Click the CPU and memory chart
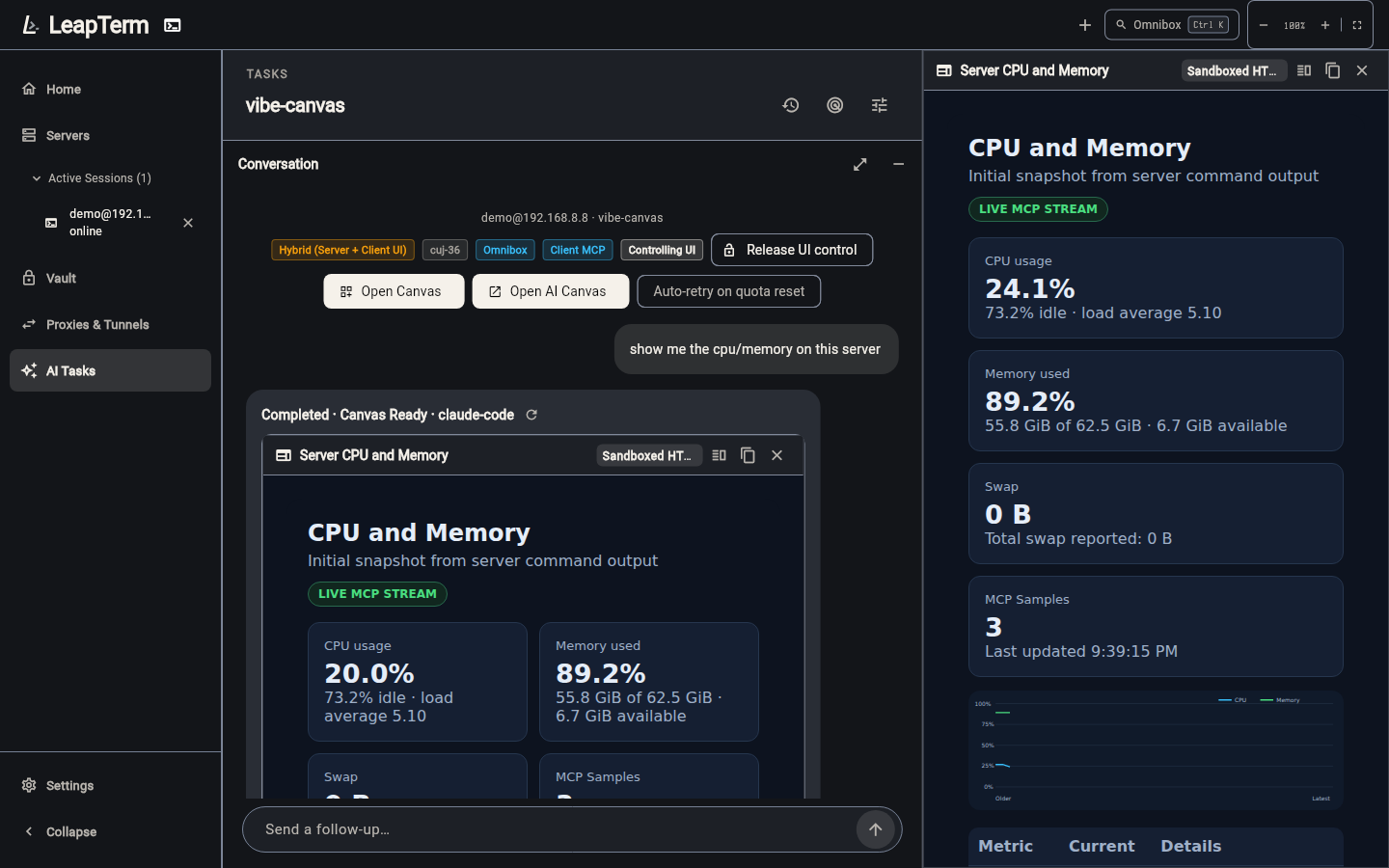The height and width of the screenshot is (868, 1389). point(1156,749)
